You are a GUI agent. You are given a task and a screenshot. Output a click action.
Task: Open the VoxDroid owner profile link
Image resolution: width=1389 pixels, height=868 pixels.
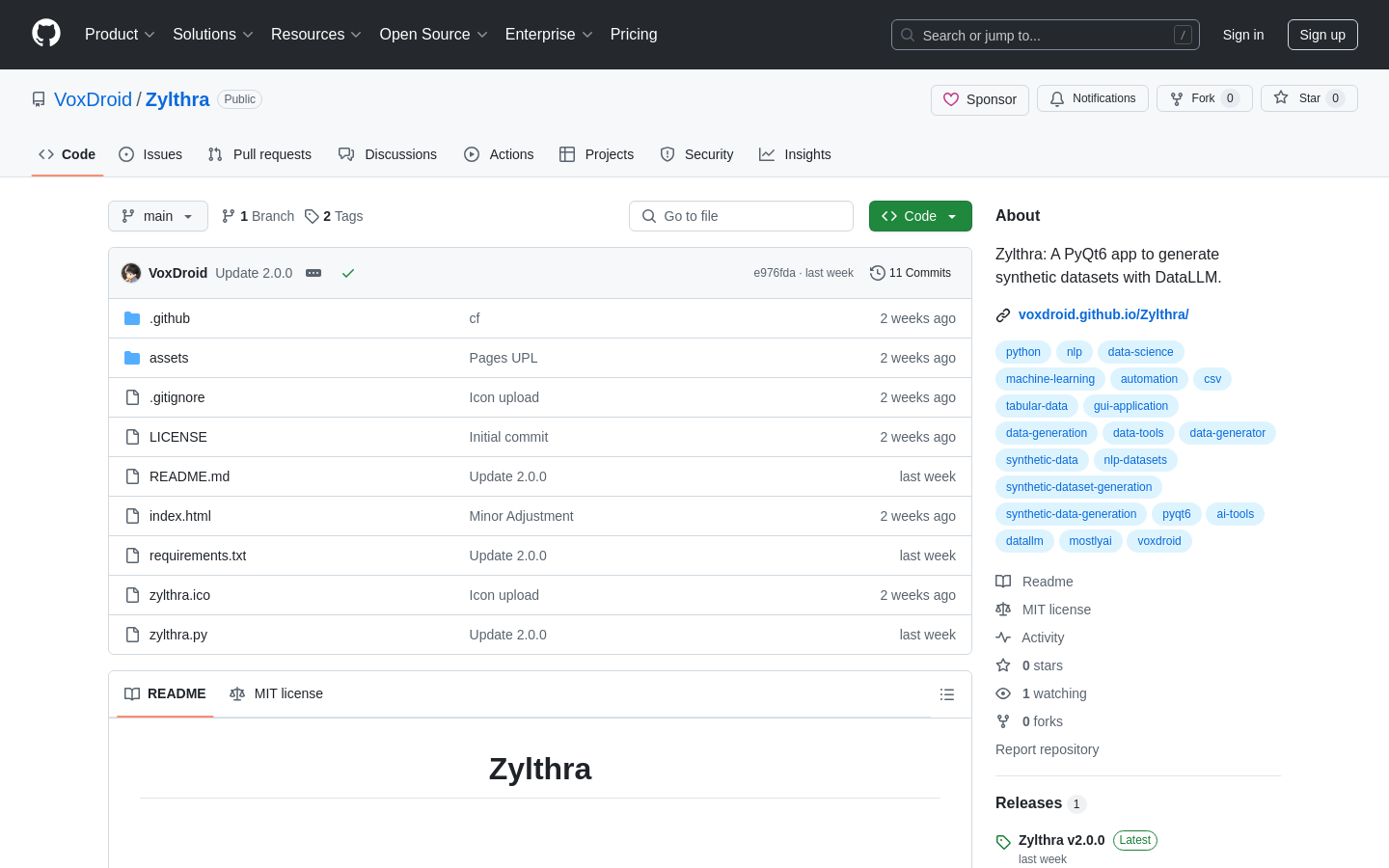(x=93, y=99)
